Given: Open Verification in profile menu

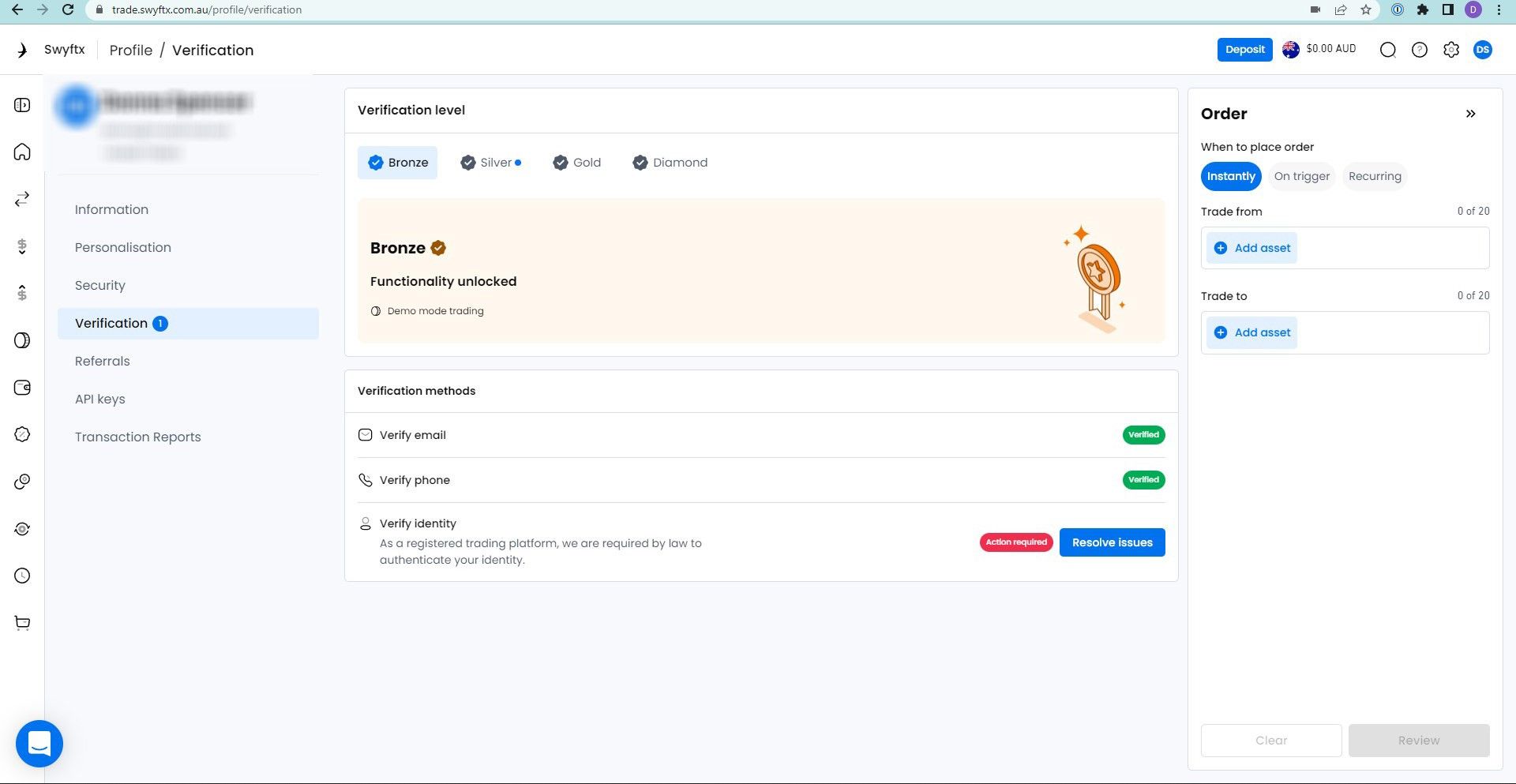Looking at the screenshot, I should (x=188, y=324).
